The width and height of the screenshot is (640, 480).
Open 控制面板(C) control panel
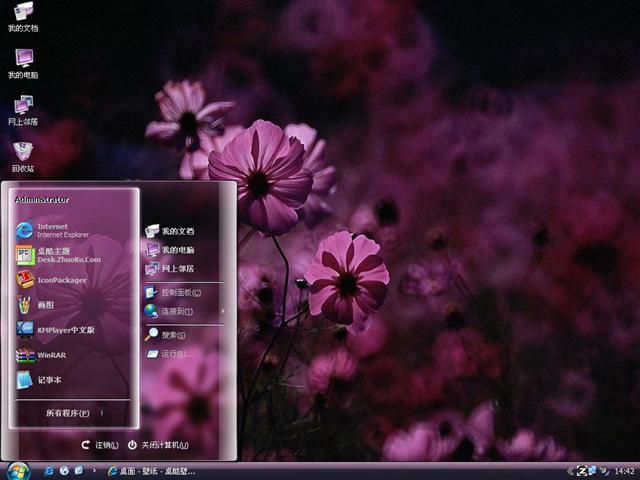173,292
